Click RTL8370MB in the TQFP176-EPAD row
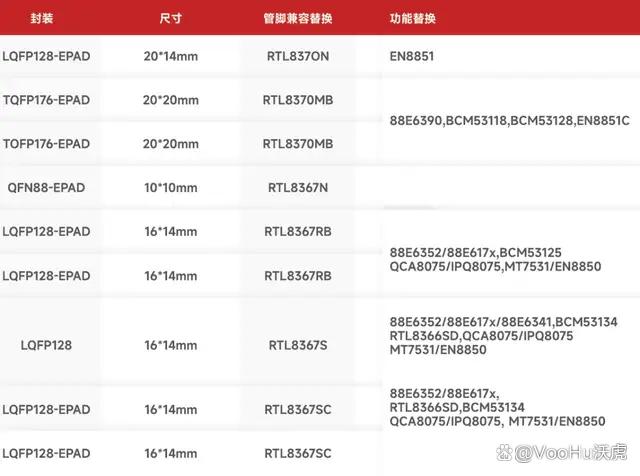The width and height of the screenshot is (640, 476). click(x=298, y=100)
